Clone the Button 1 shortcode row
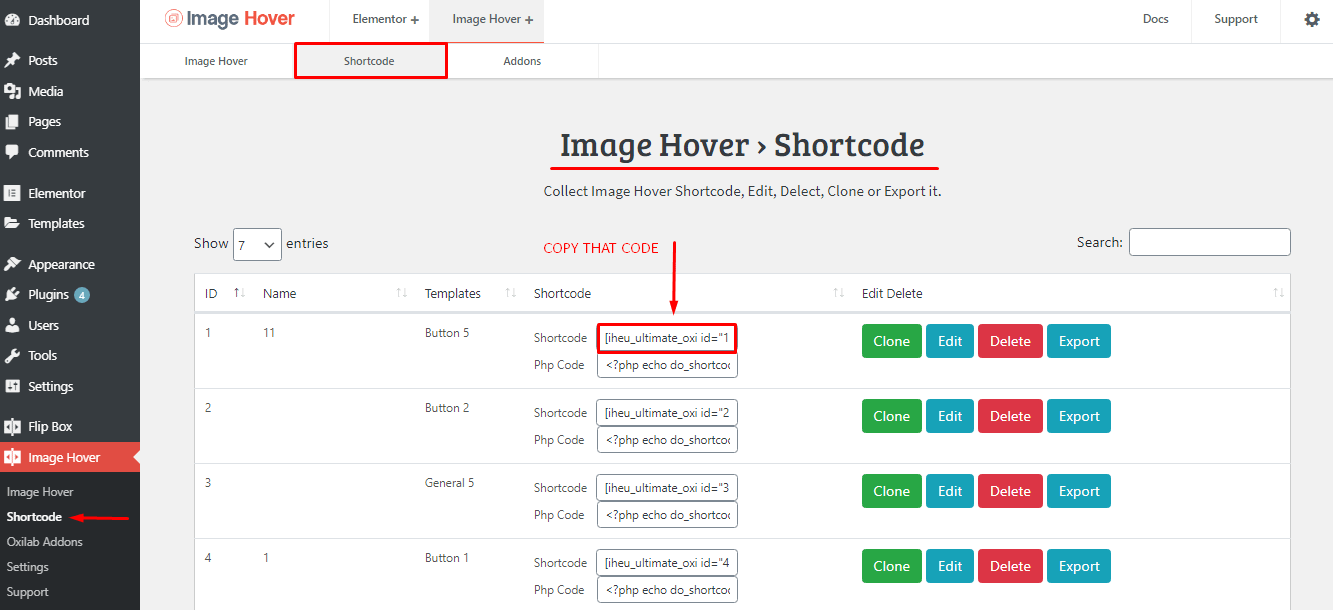The image size is (1333, 610). (891, 566)
